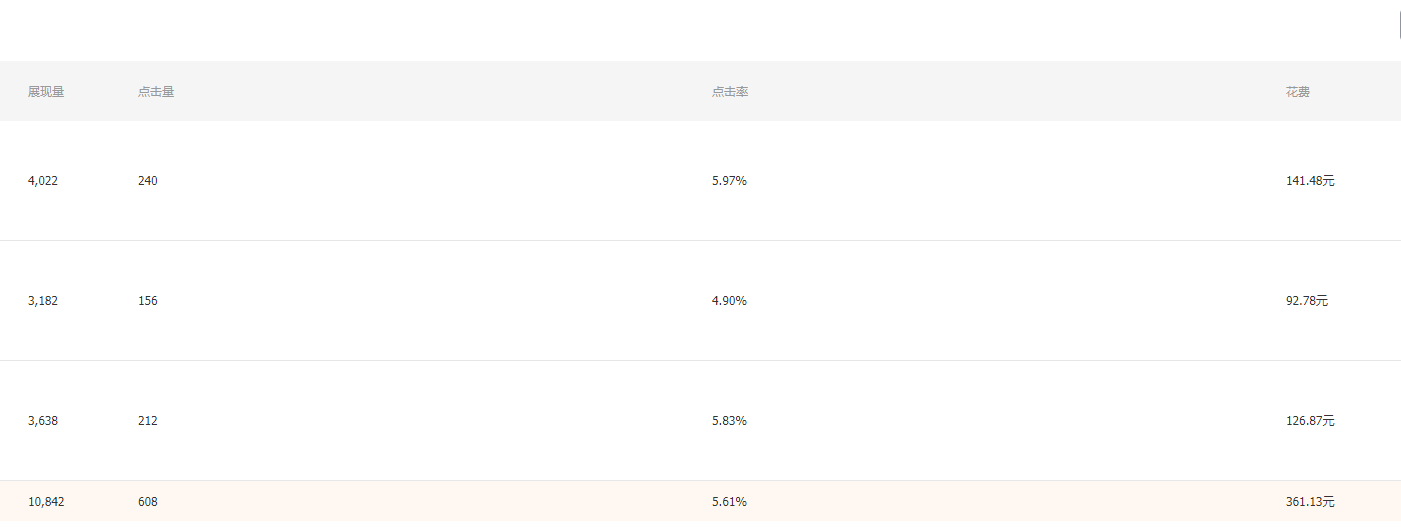Image resolution: width=1401 pixels, height=527 pixels.
Task: Select the 4.90% click rate cell
Action: pos(729,301)
